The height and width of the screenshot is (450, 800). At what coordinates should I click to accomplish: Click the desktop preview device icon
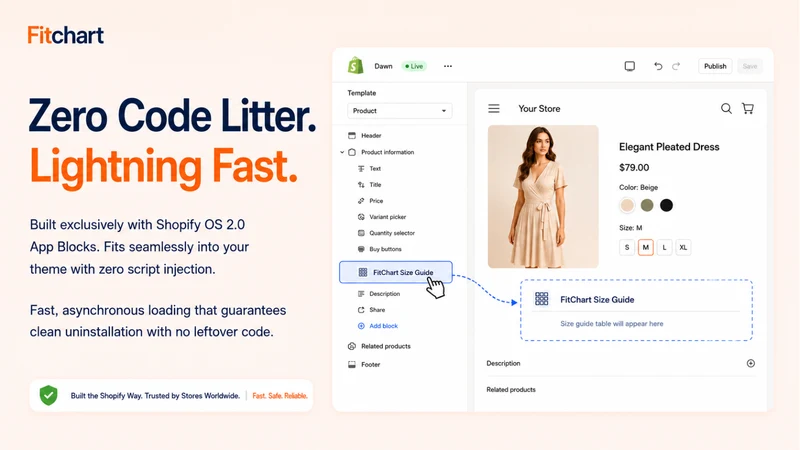tap(630, 66)
